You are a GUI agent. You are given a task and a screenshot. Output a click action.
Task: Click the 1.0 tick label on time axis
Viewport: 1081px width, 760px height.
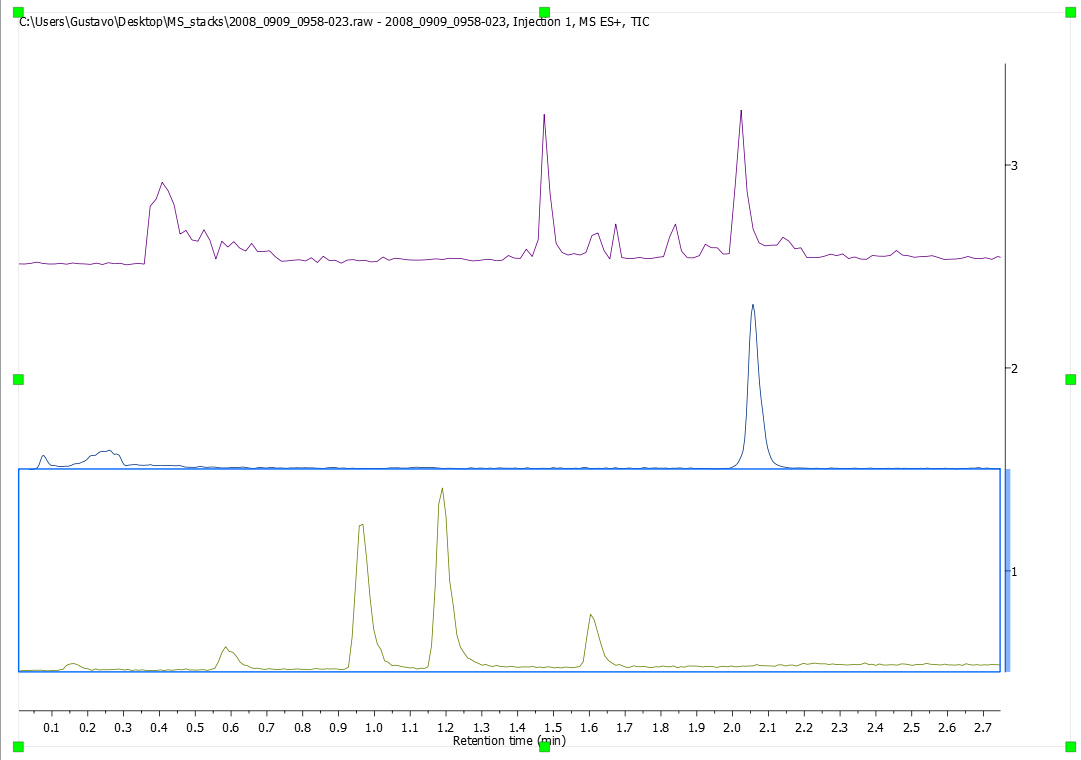[x=374, y=728]
